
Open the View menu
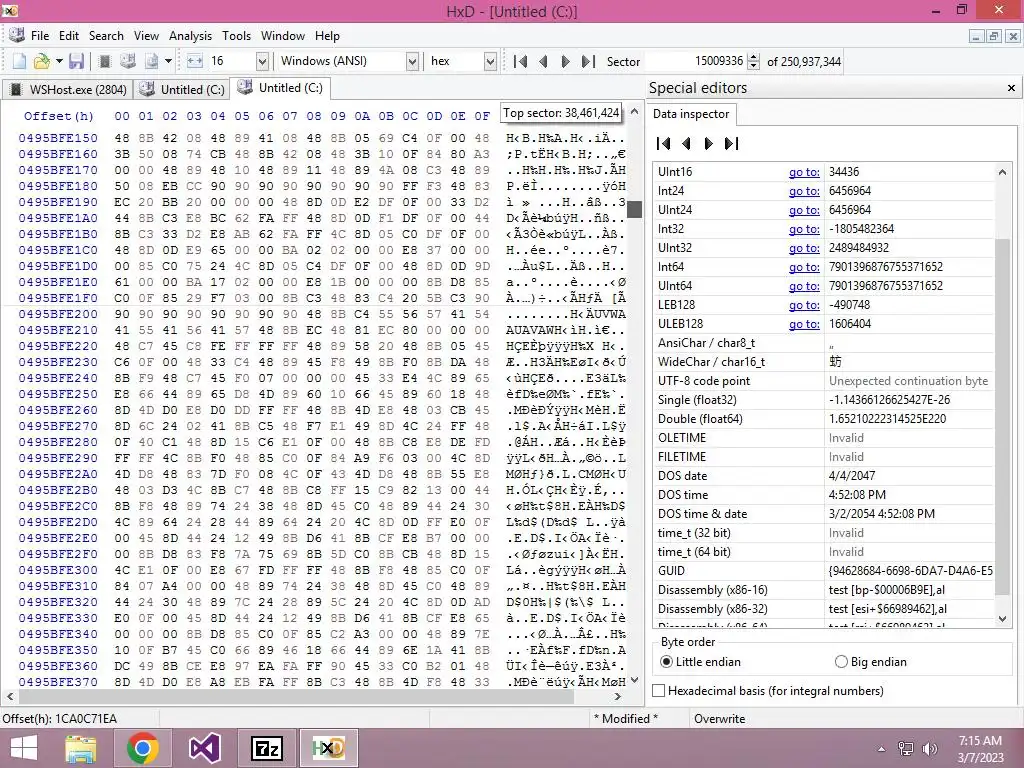(146, 36)
